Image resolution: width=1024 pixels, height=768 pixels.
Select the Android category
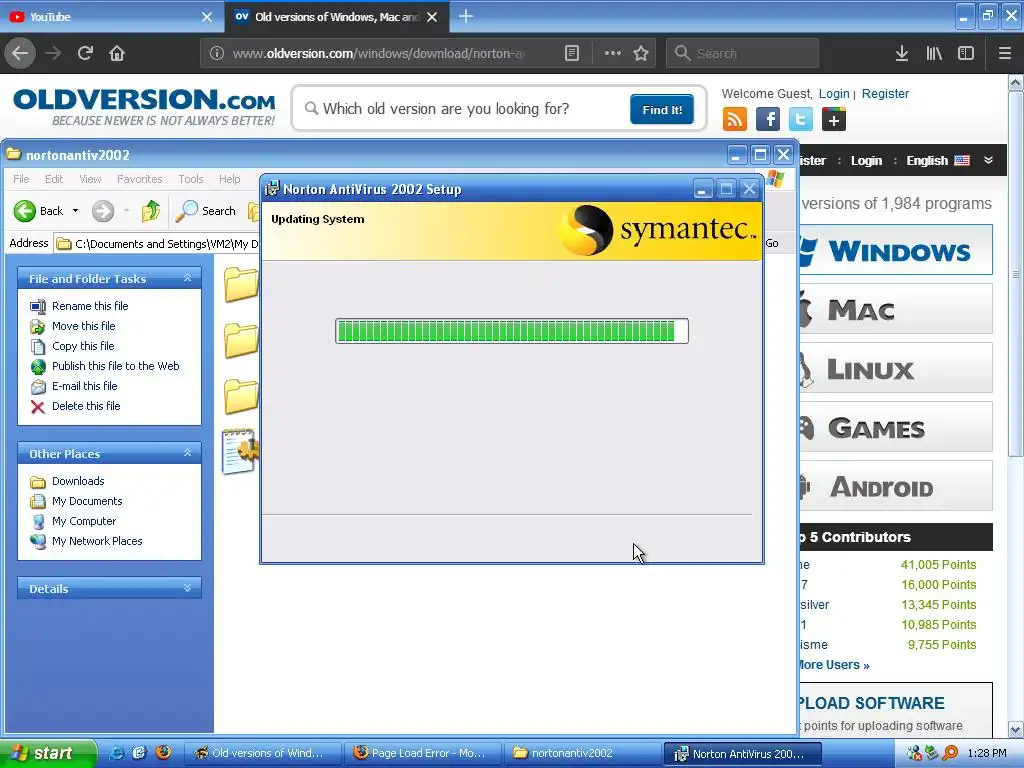click(x=895, y=486)
